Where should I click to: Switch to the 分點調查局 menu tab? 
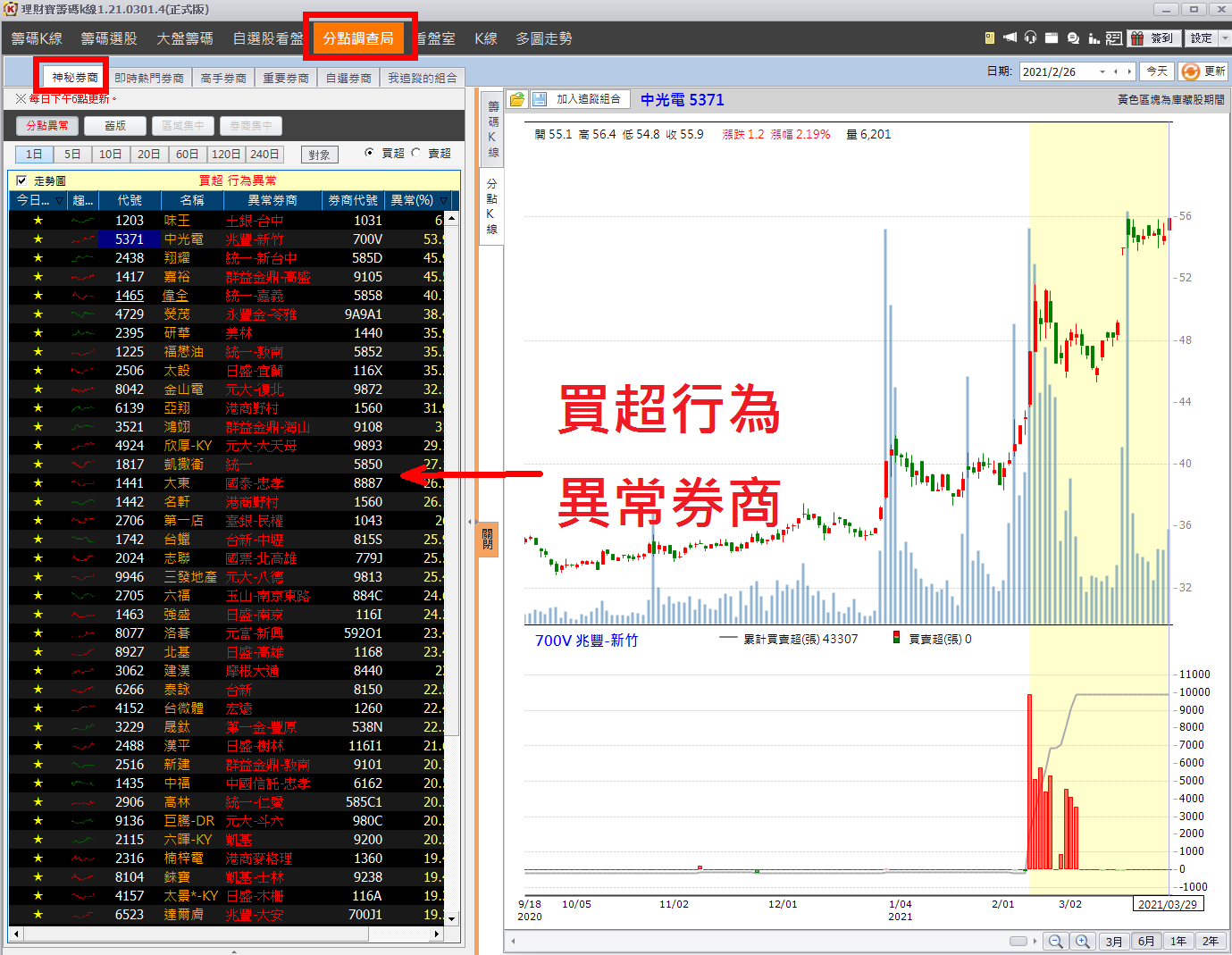pyautogui.click(x=358, y=38)
